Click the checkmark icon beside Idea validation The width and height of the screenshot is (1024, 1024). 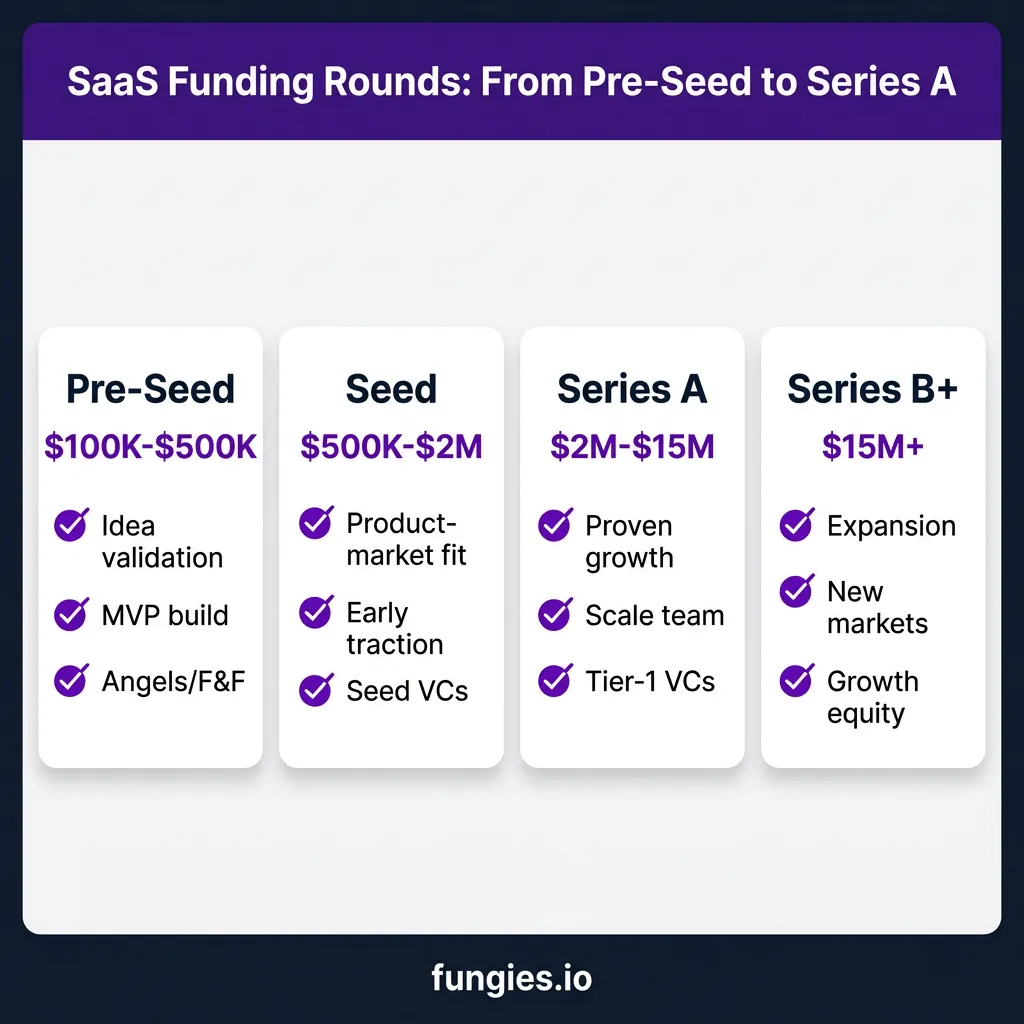[x=71, y=525]
